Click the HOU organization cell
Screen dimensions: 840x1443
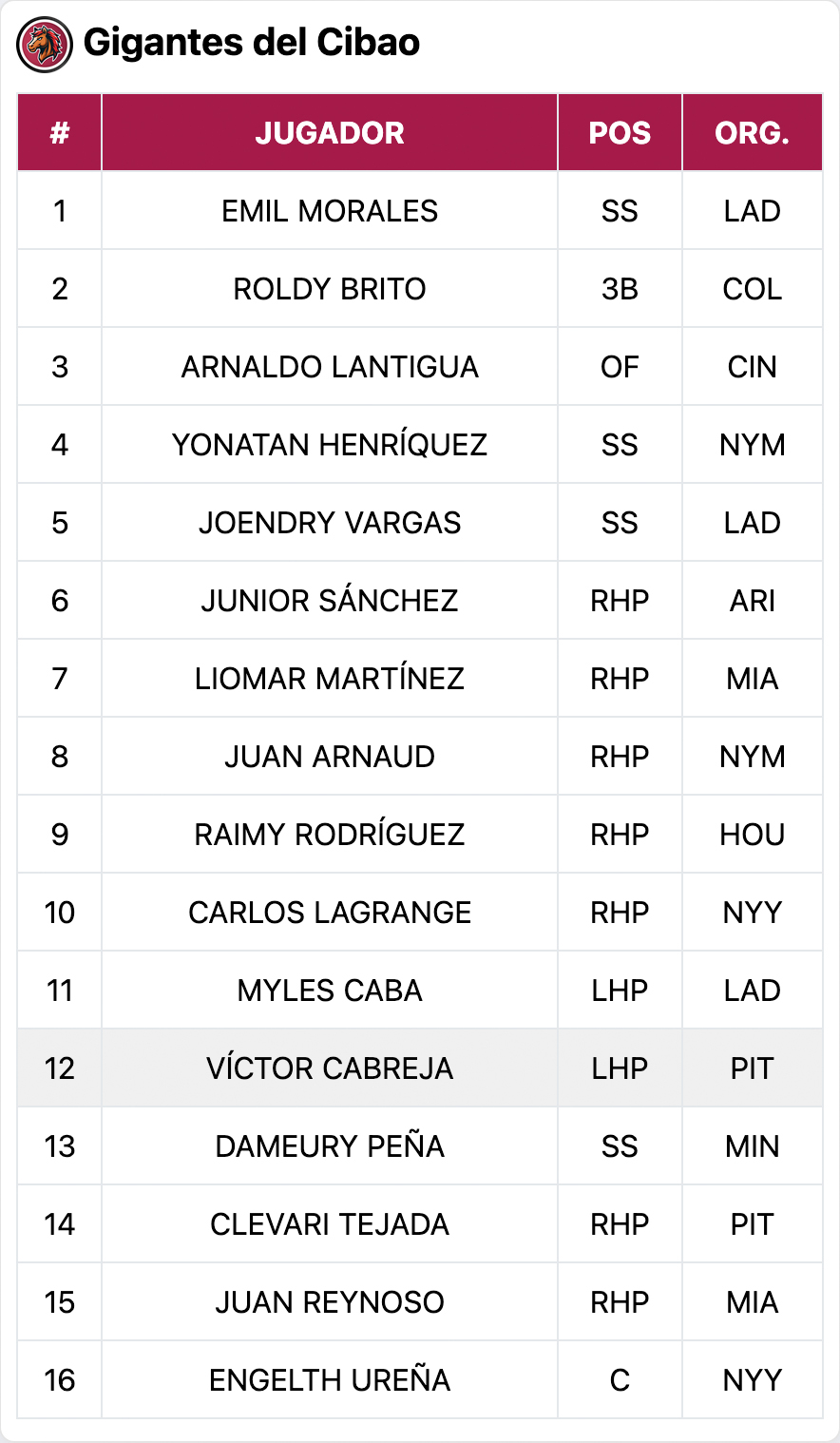[752, 835]
